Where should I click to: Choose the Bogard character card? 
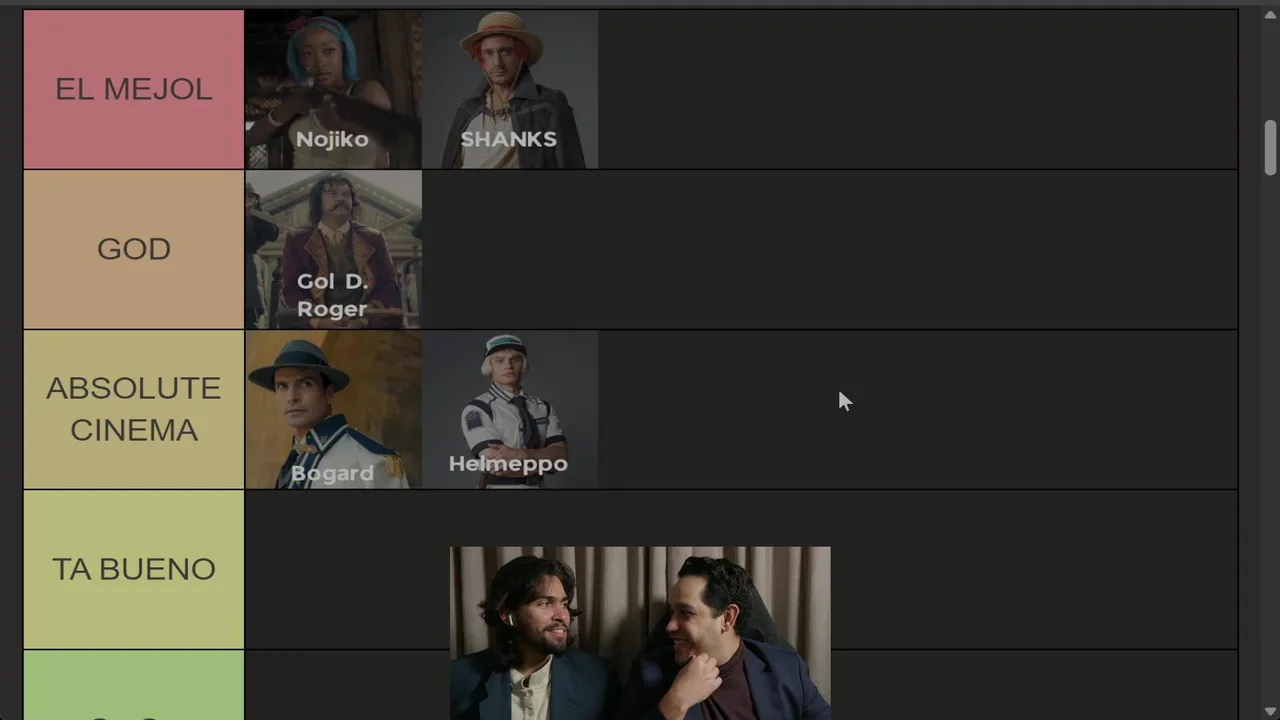(333, 409)
